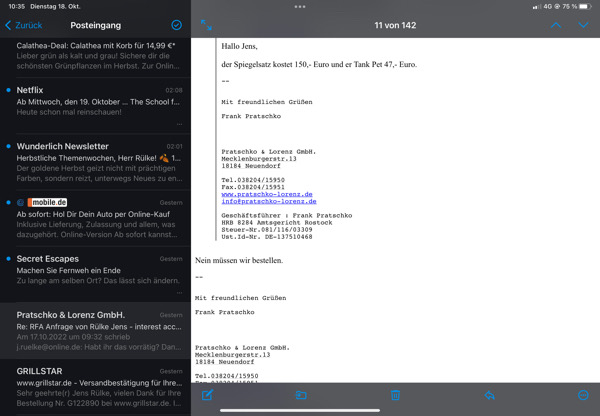Image resolution: width=600 pixels, height=416 pixels.
Task: Show next message with down chevron
Action: (x=583, y=25)
